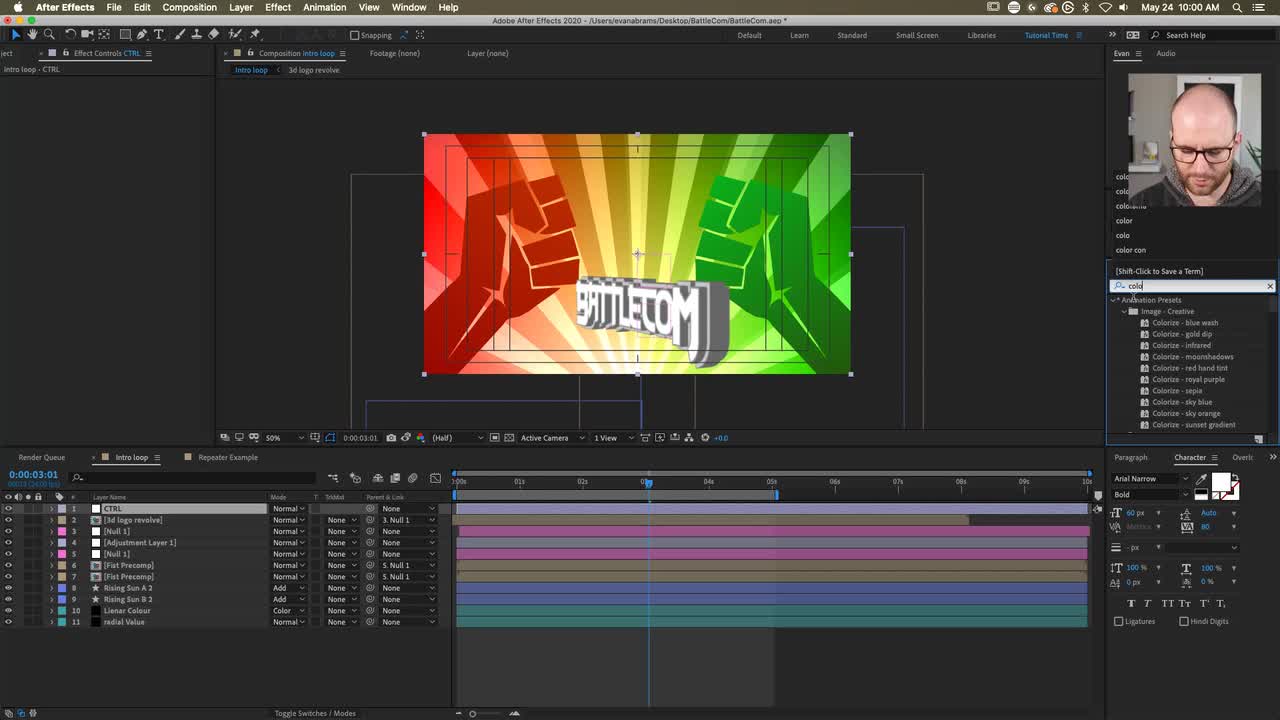This screenshot has width=1280, height=720.
Task: Switch to the Render Queue tab
Action: click(x=41, y=458)
